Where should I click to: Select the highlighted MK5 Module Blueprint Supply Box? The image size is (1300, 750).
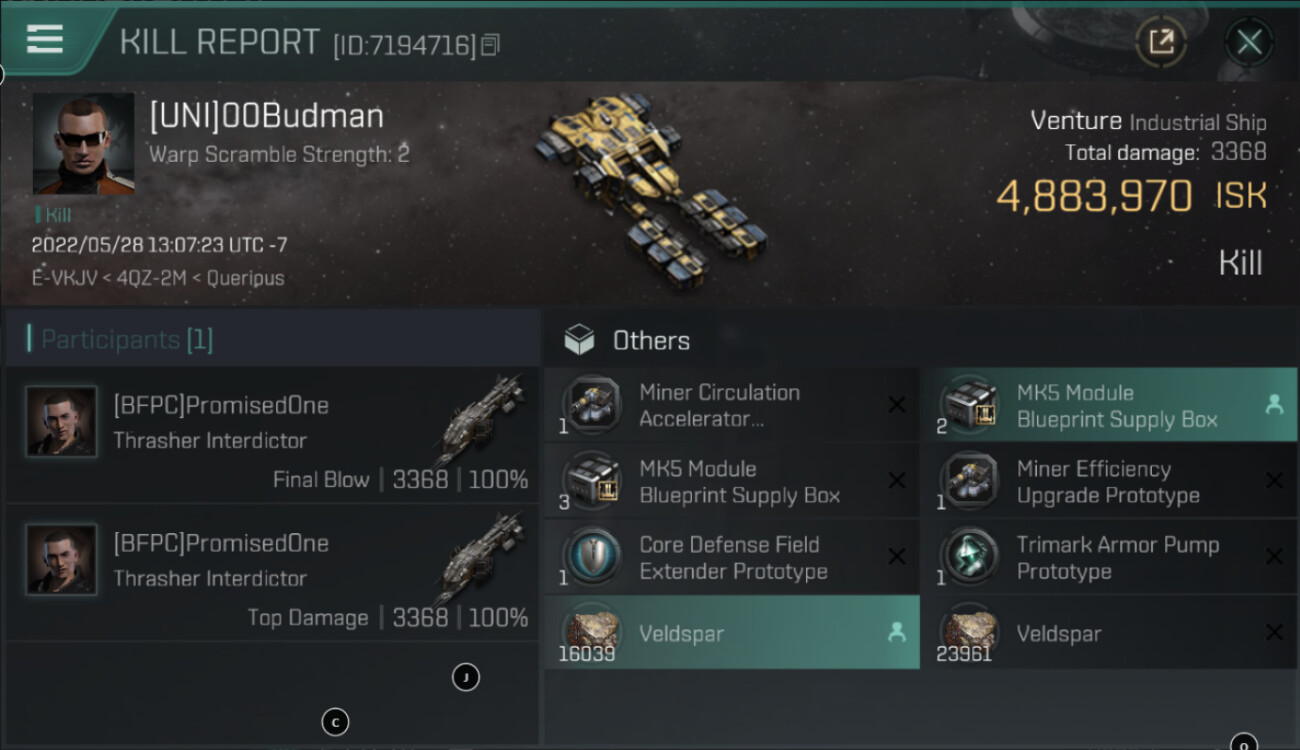point(1109,405)
